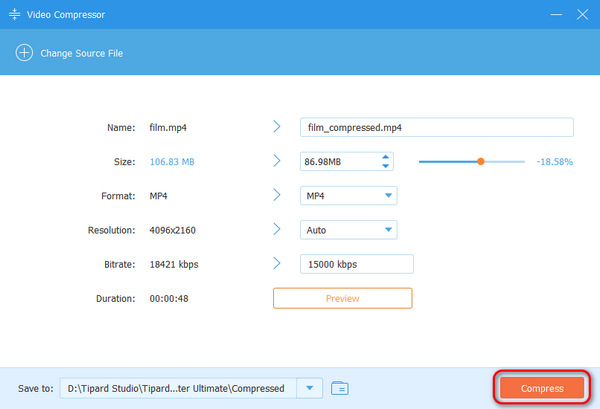Viewport: 600px width, 409px height.
Task: Click the original size 106.83 MB text
Action: [x=172, y=162]
